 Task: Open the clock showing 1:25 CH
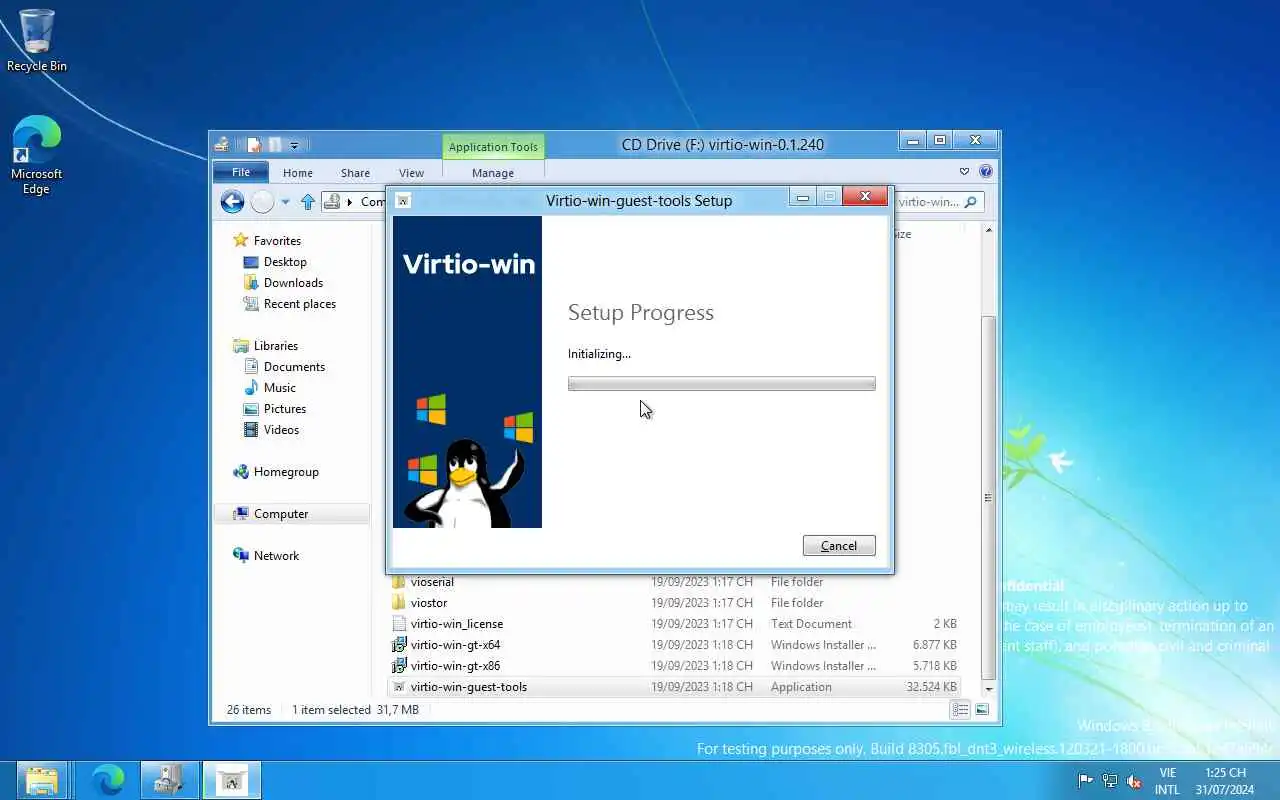(x=1225, y=781)
